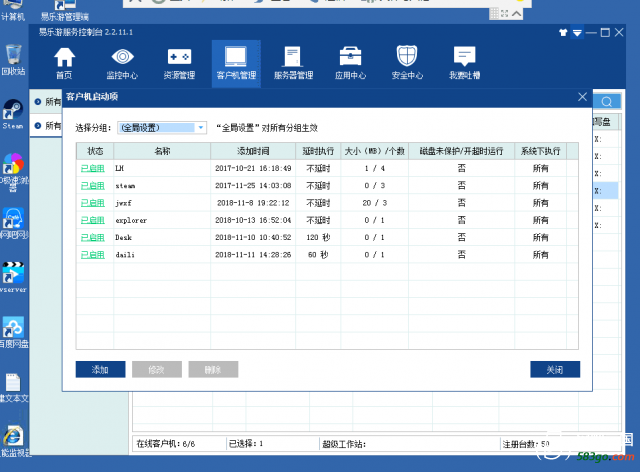The width and height of the screenshot is (640, 472).
Task: Select the explorer entry name
Action: [131, 220]
